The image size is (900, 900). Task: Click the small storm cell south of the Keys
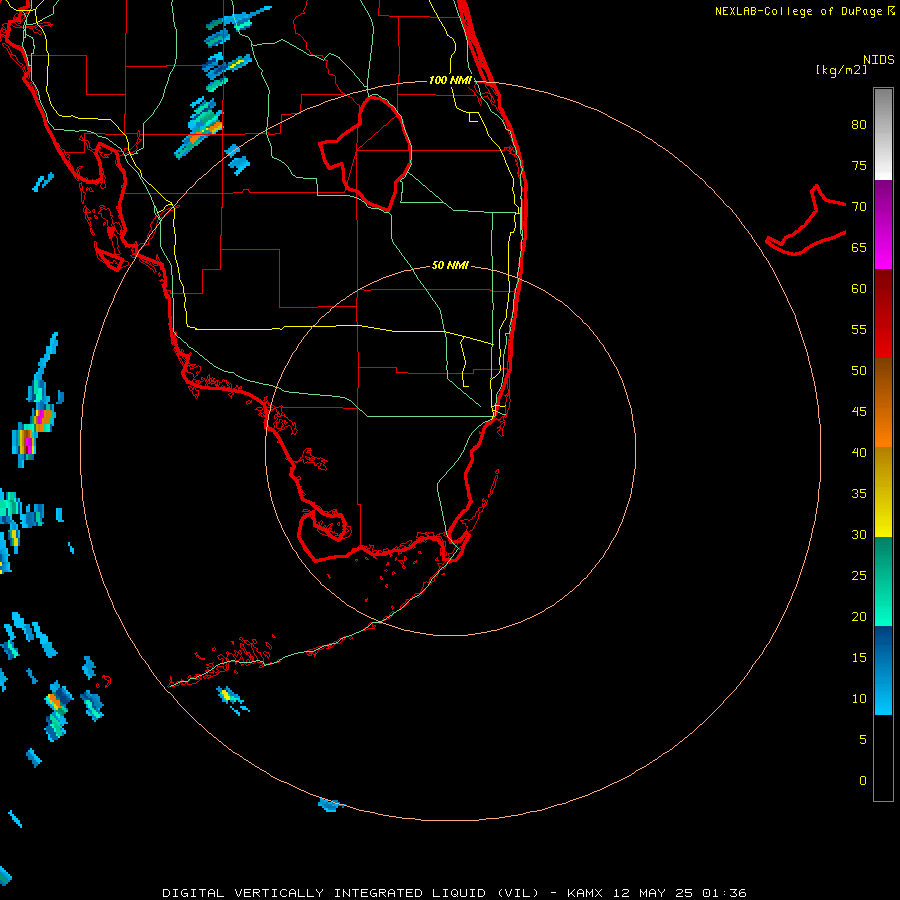coord(231,699)
